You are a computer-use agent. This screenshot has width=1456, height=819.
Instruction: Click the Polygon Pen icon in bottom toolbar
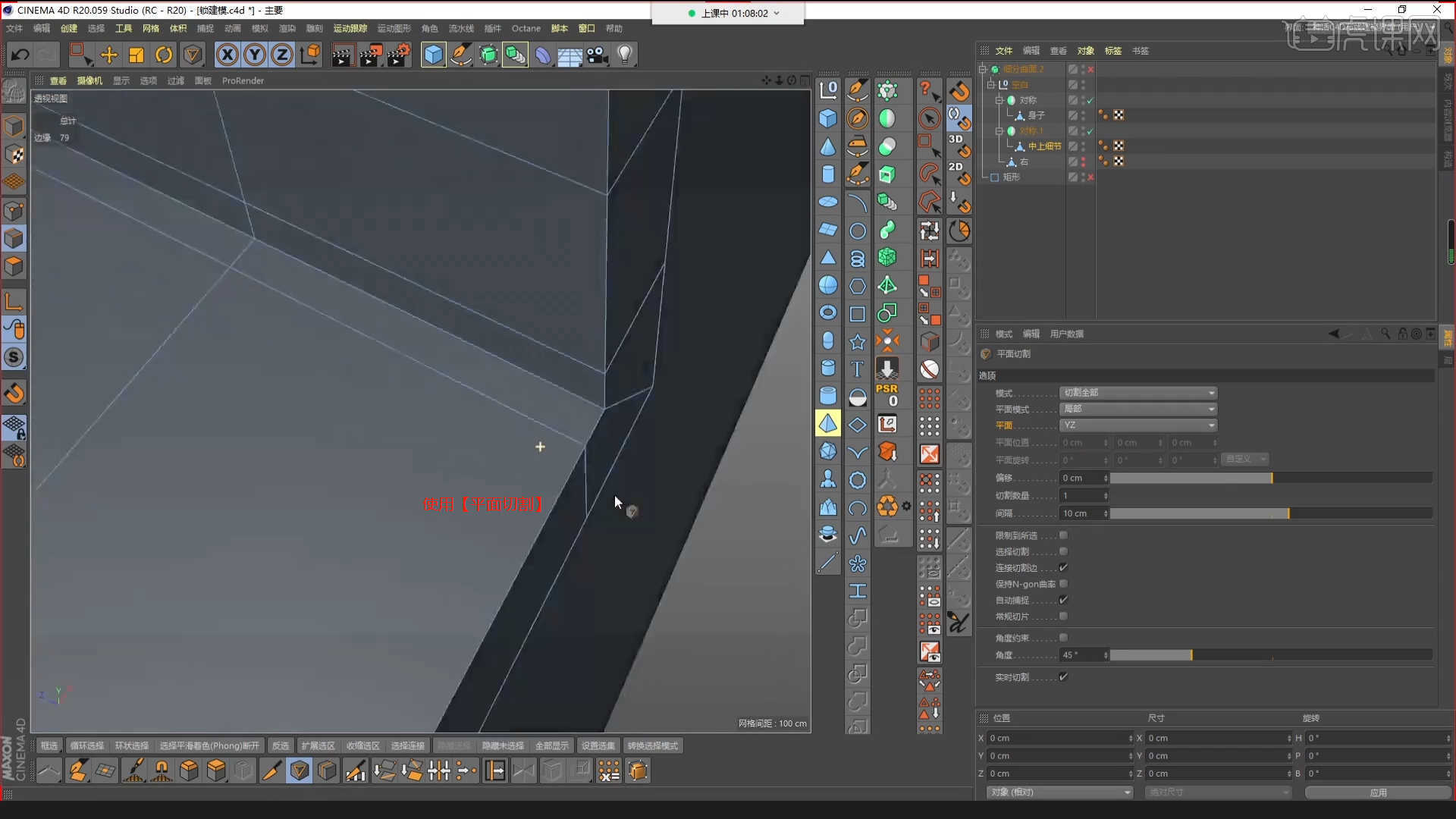(x=78, y=770)
